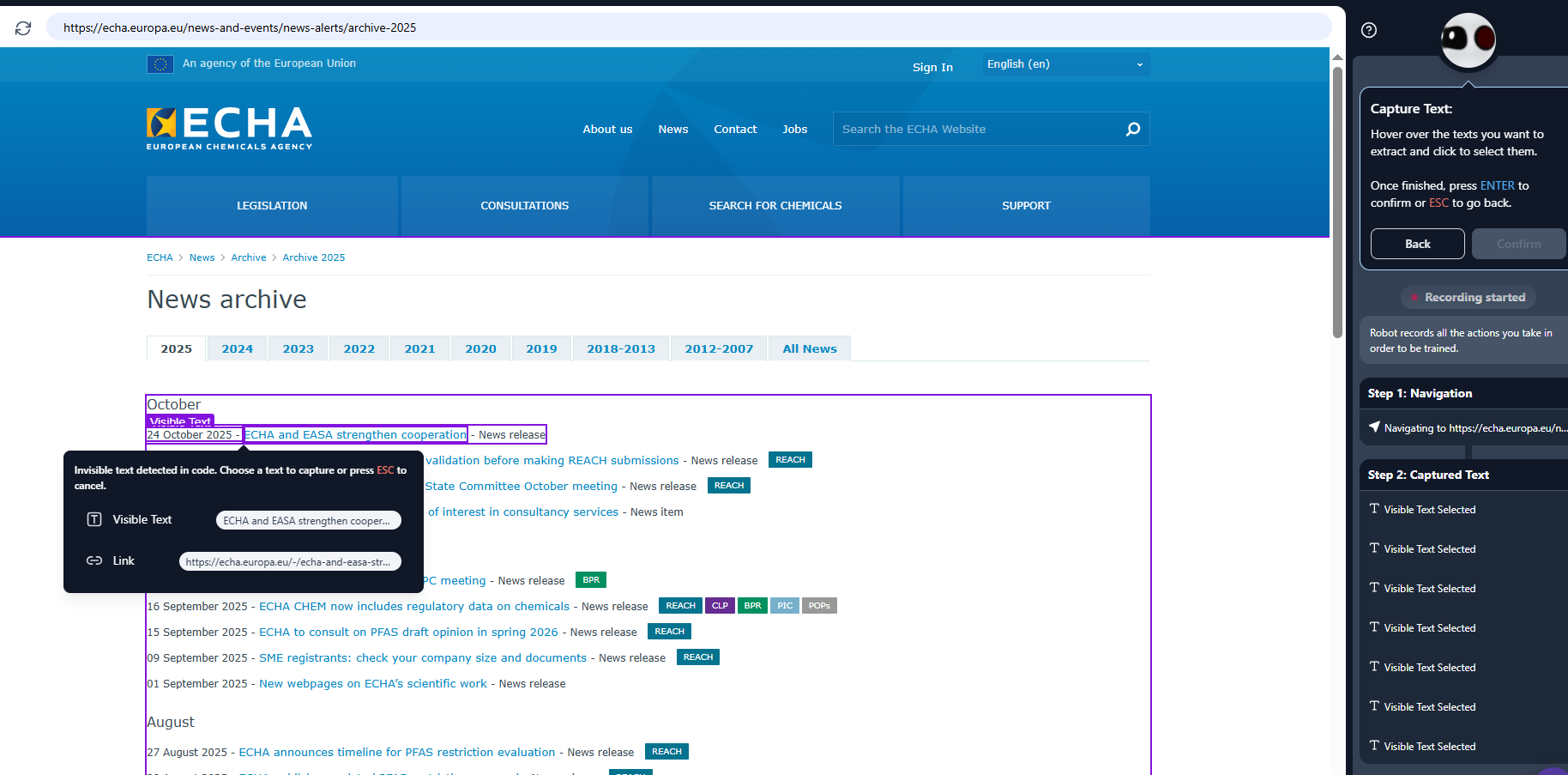
Task: Click the European Union flag icon
Action: (x=160, y=64)
